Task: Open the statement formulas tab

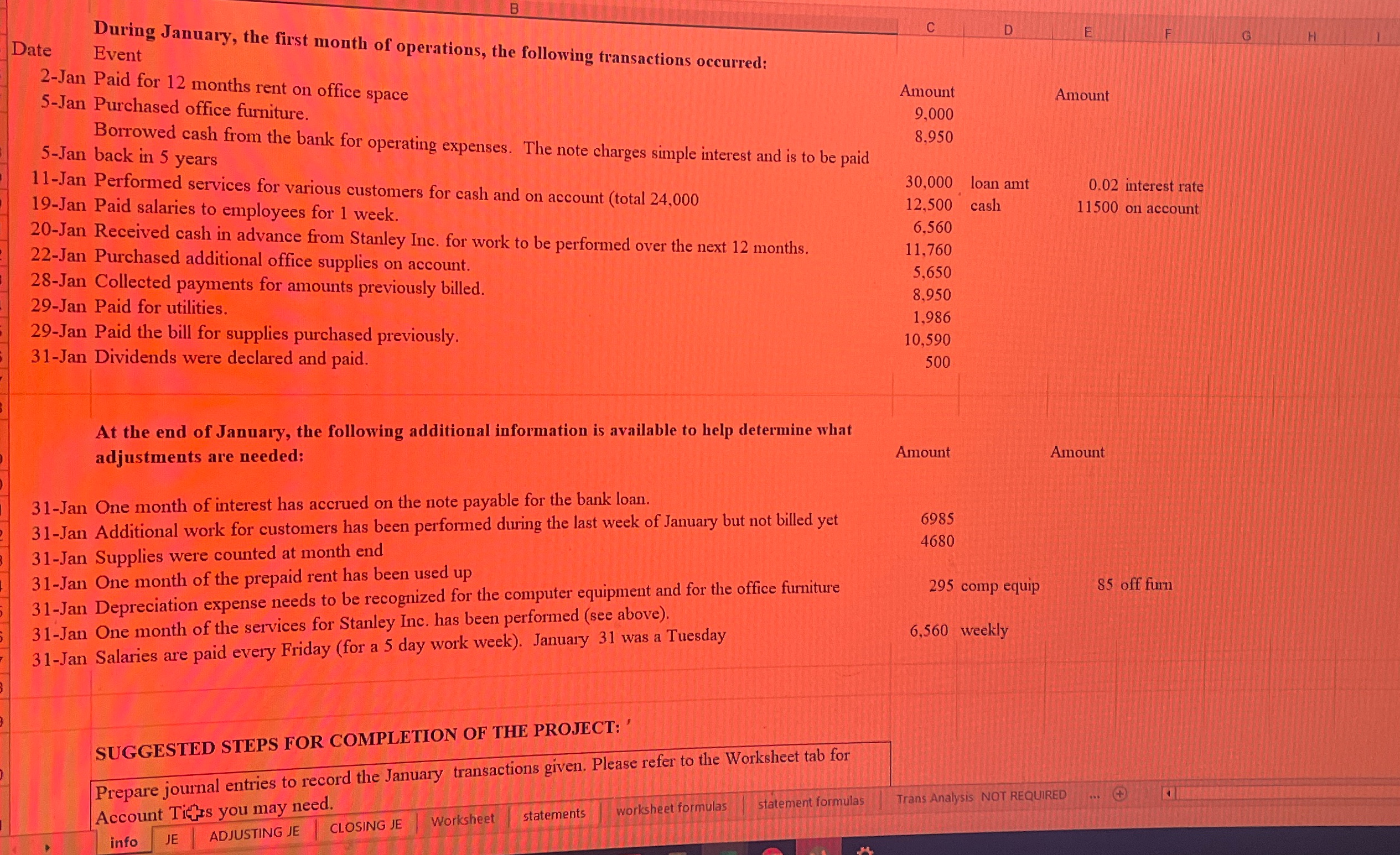Action: pos(812,801)
